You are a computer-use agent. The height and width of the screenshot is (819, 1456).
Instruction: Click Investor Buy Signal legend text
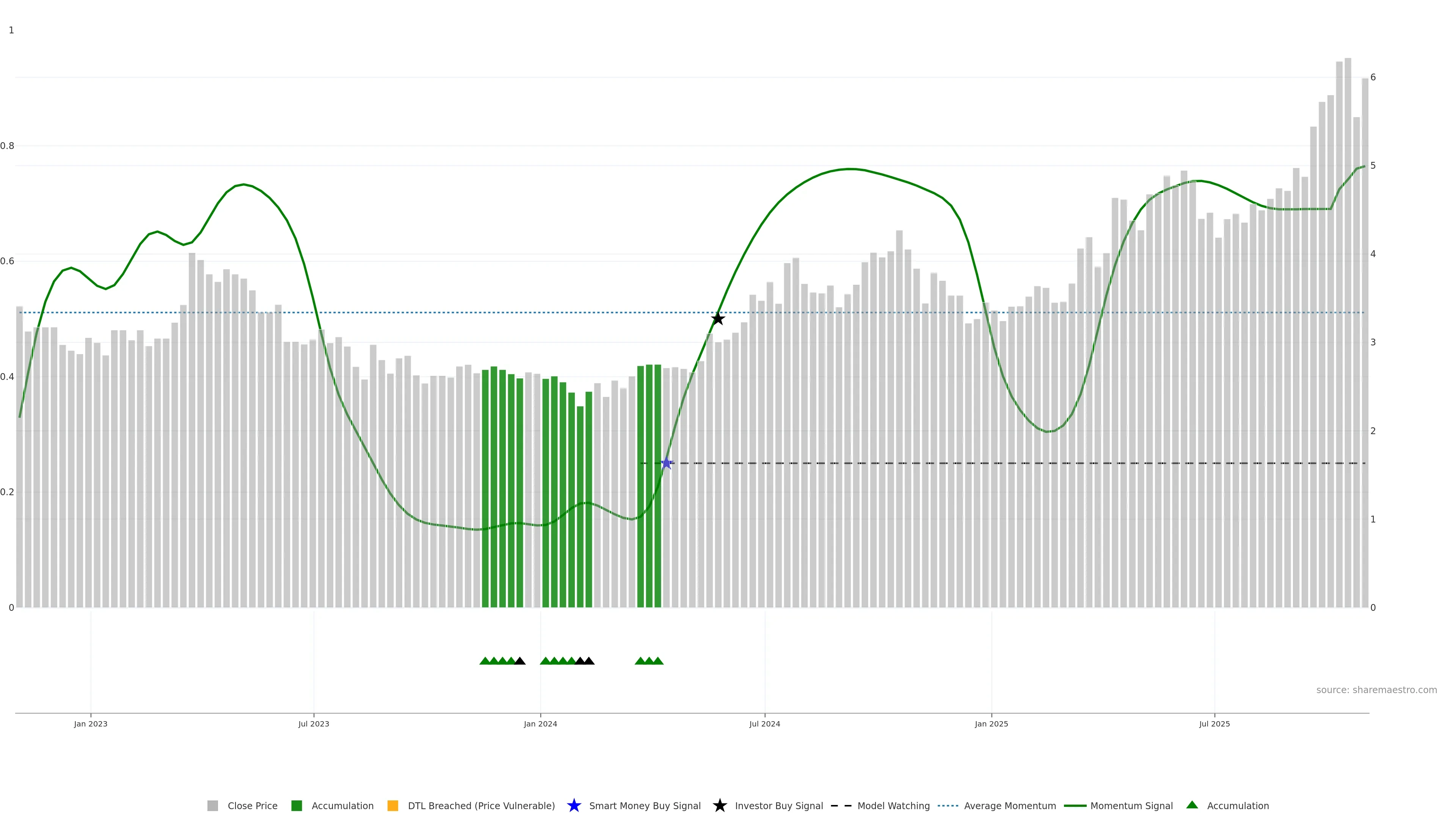[778, 806]
